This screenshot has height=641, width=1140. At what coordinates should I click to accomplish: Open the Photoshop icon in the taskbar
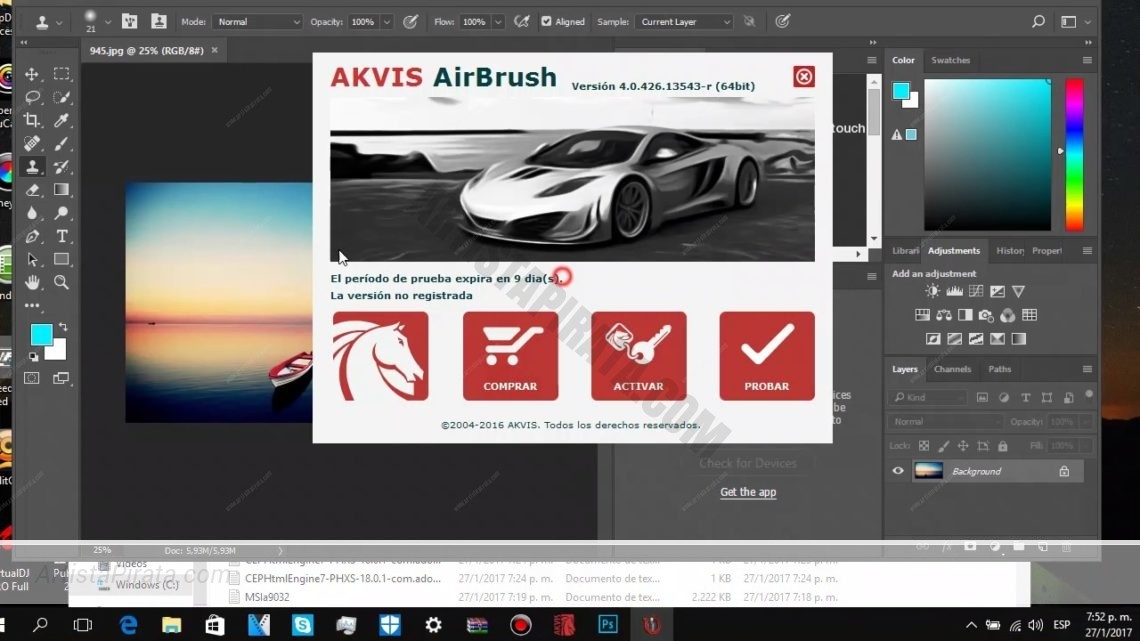(x=608, y=624)
